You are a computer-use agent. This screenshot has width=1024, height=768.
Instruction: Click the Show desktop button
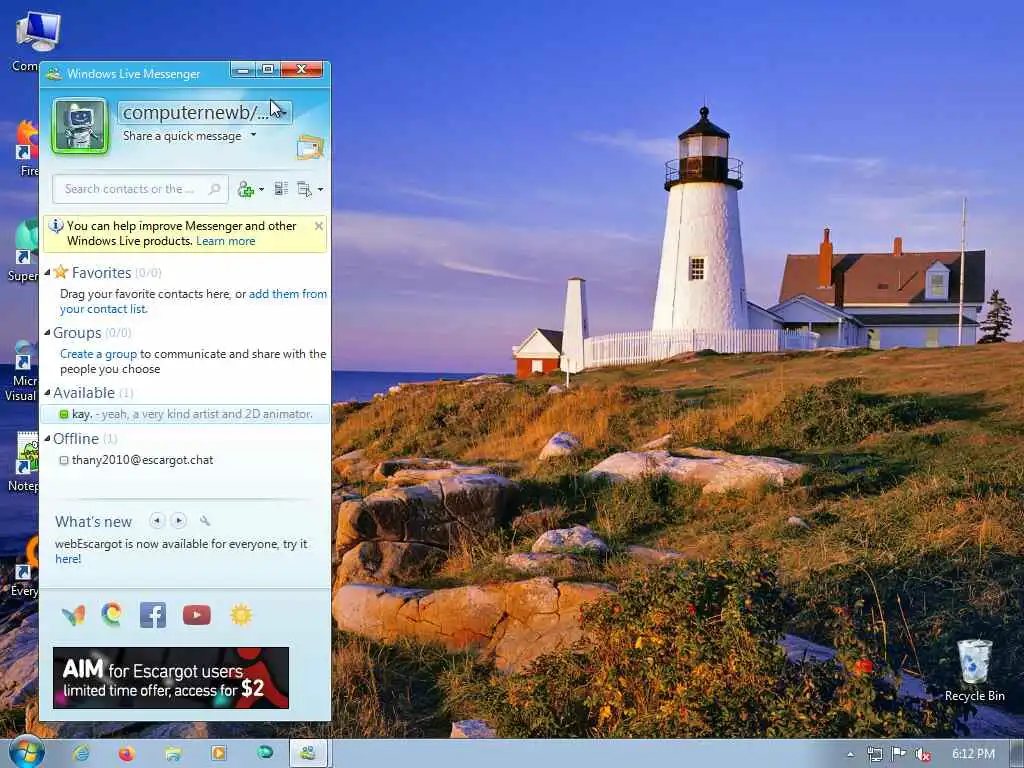(1017, 754)
